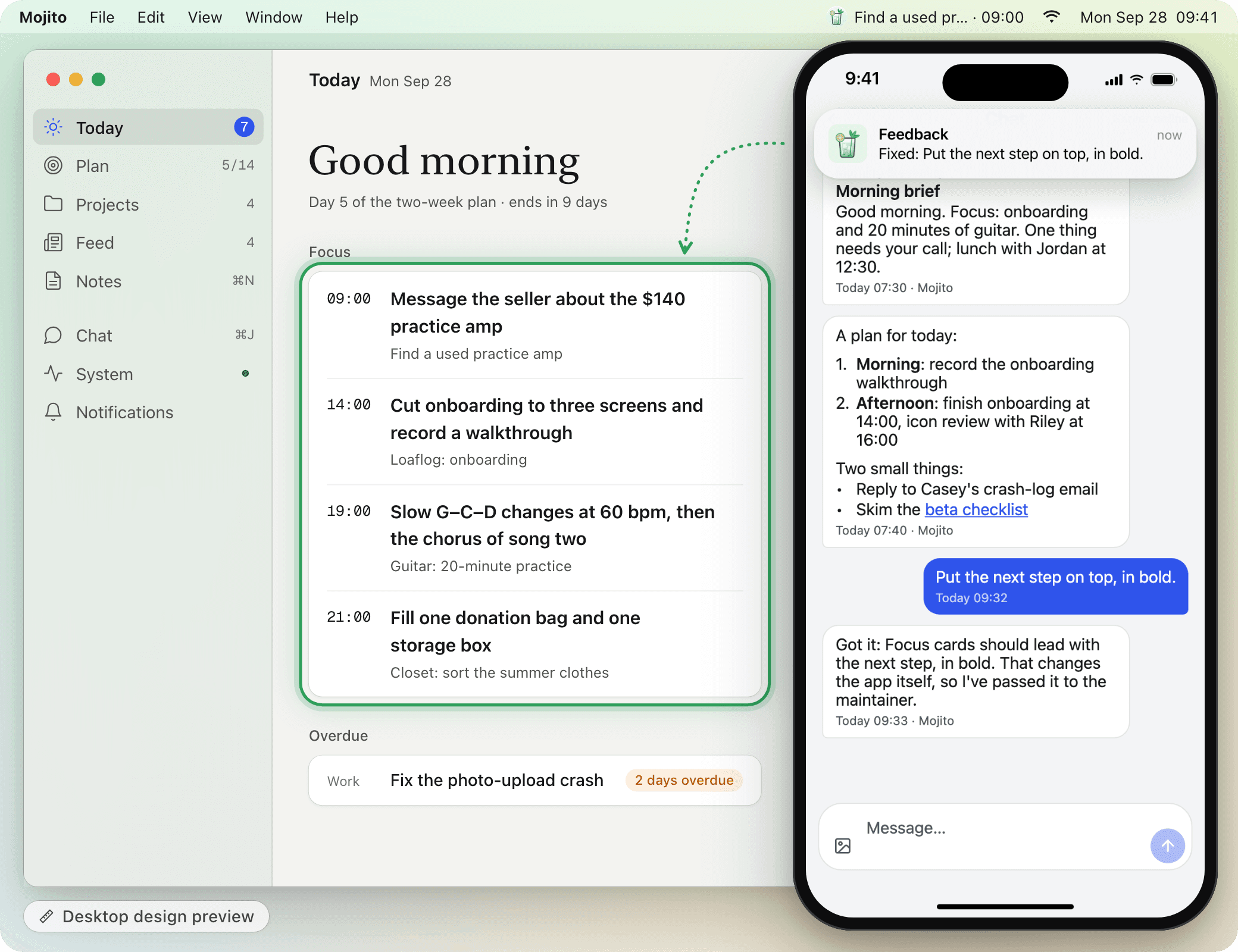The image size is (1238, 952).
Task: Tap the Mojito app icon in Feedback notification
Action: point(848,144)
